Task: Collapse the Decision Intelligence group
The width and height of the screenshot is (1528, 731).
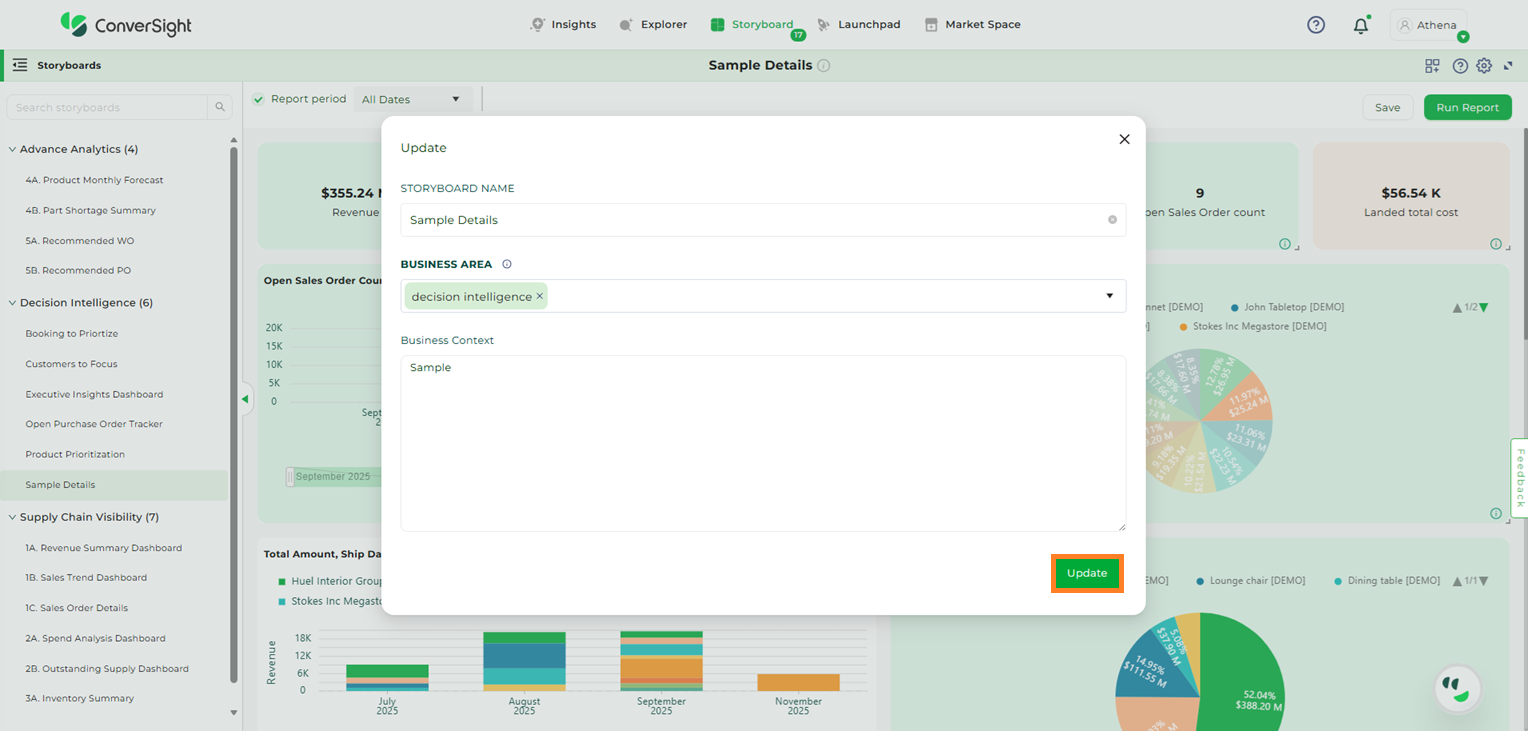Action: pos(12,303)
